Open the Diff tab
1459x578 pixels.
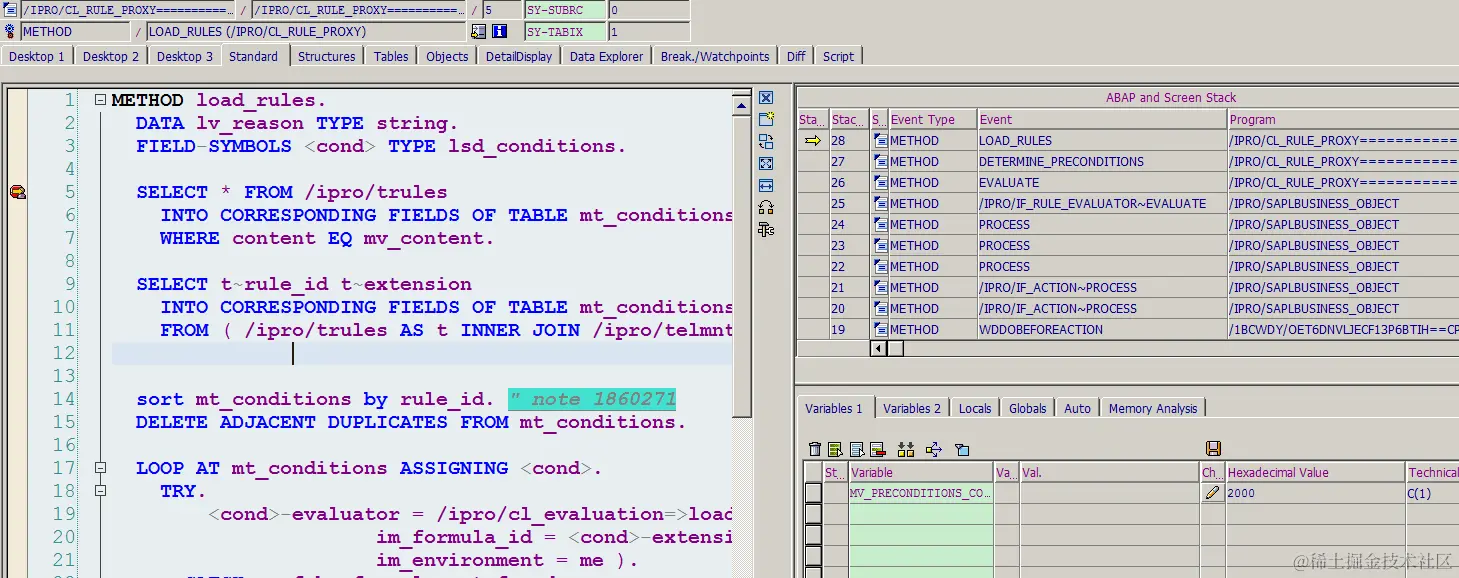pyautogui.click(x=796, y=56)
